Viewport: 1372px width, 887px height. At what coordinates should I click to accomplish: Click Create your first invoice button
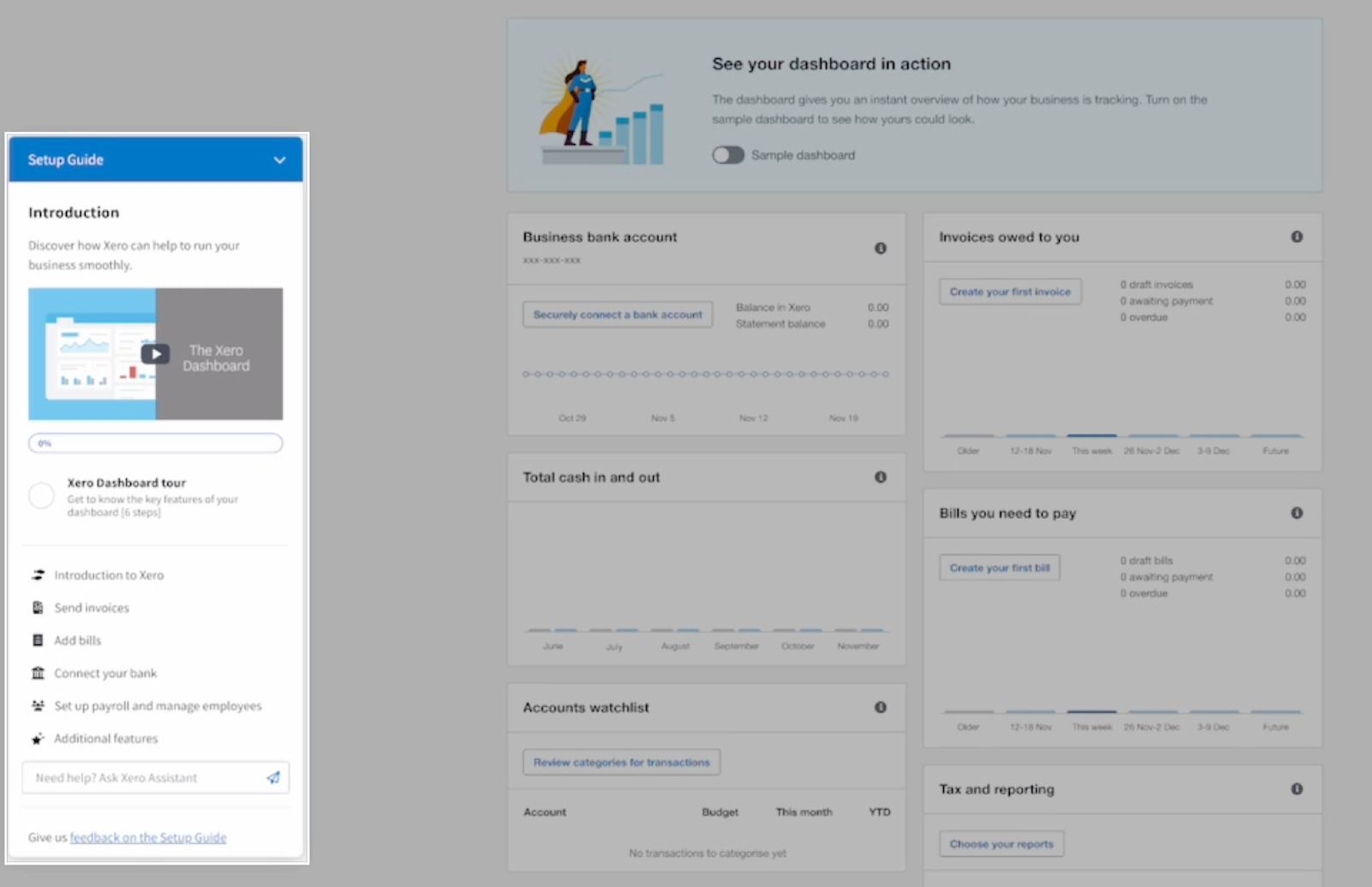(1010, 292)
